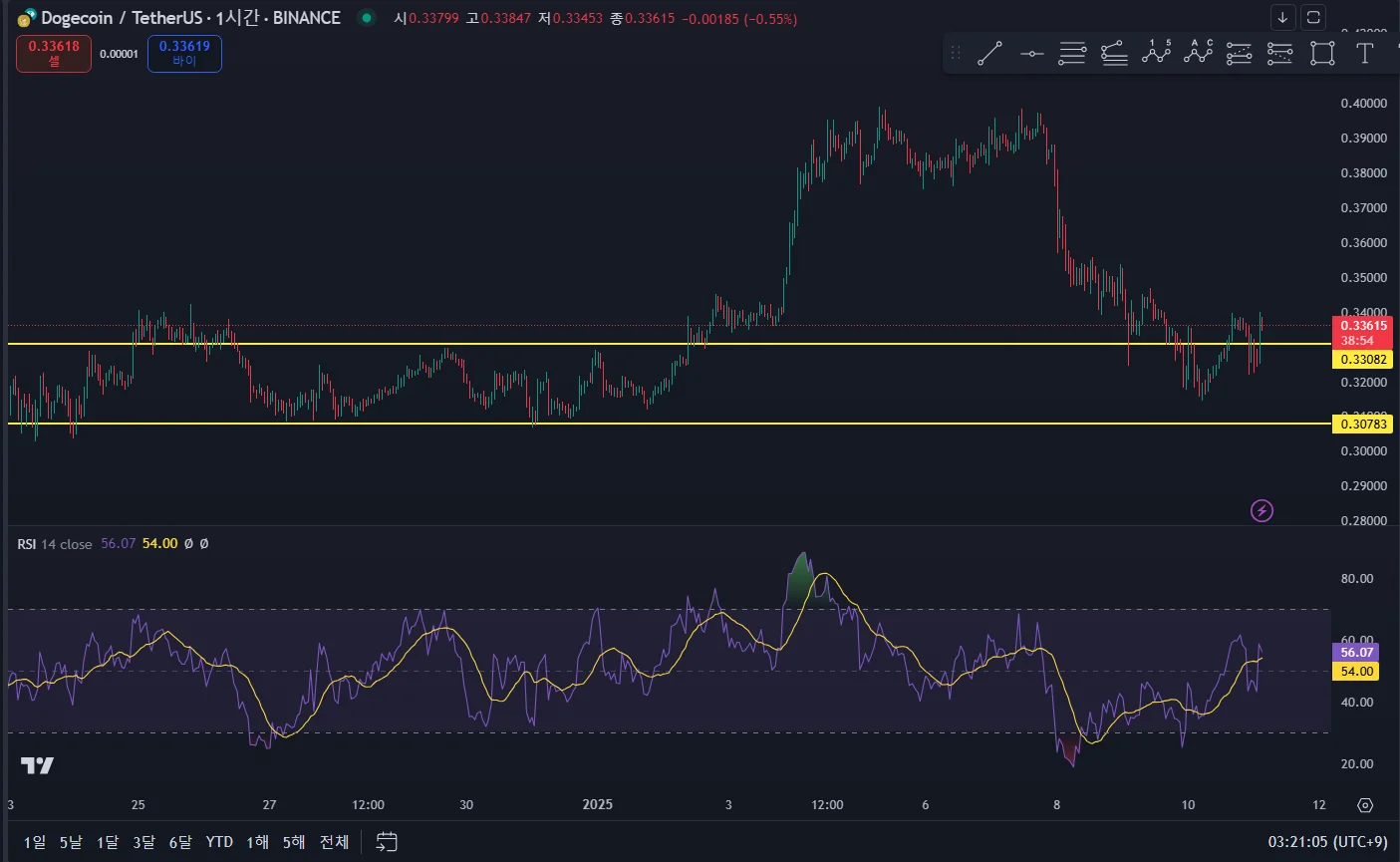Select the Trend Line drawing tool
The height and width of the screenshot is (862, 1400).
click(x=989, y=54)
